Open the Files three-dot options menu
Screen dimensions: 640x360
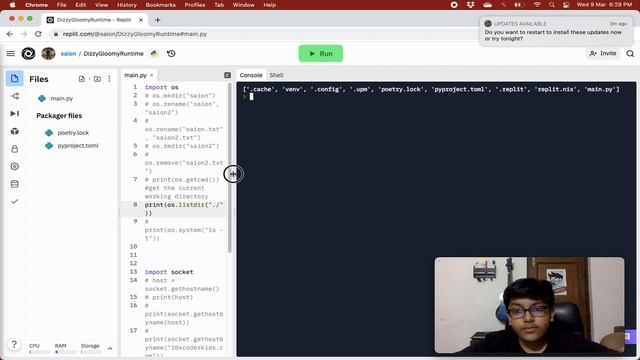109,79
